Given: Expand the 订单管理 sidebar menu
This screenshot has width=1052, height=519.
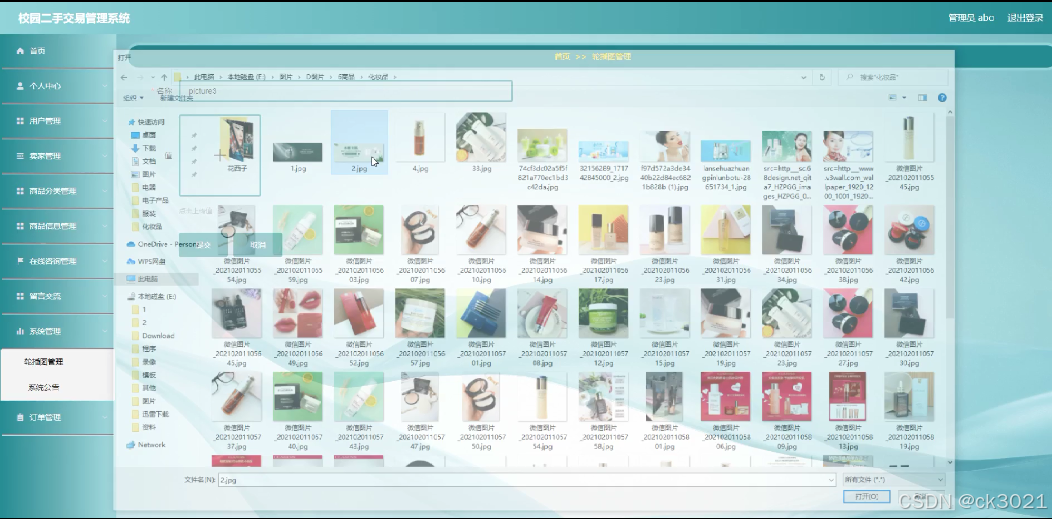Looking at the screenshot, I should click(57, 417).
